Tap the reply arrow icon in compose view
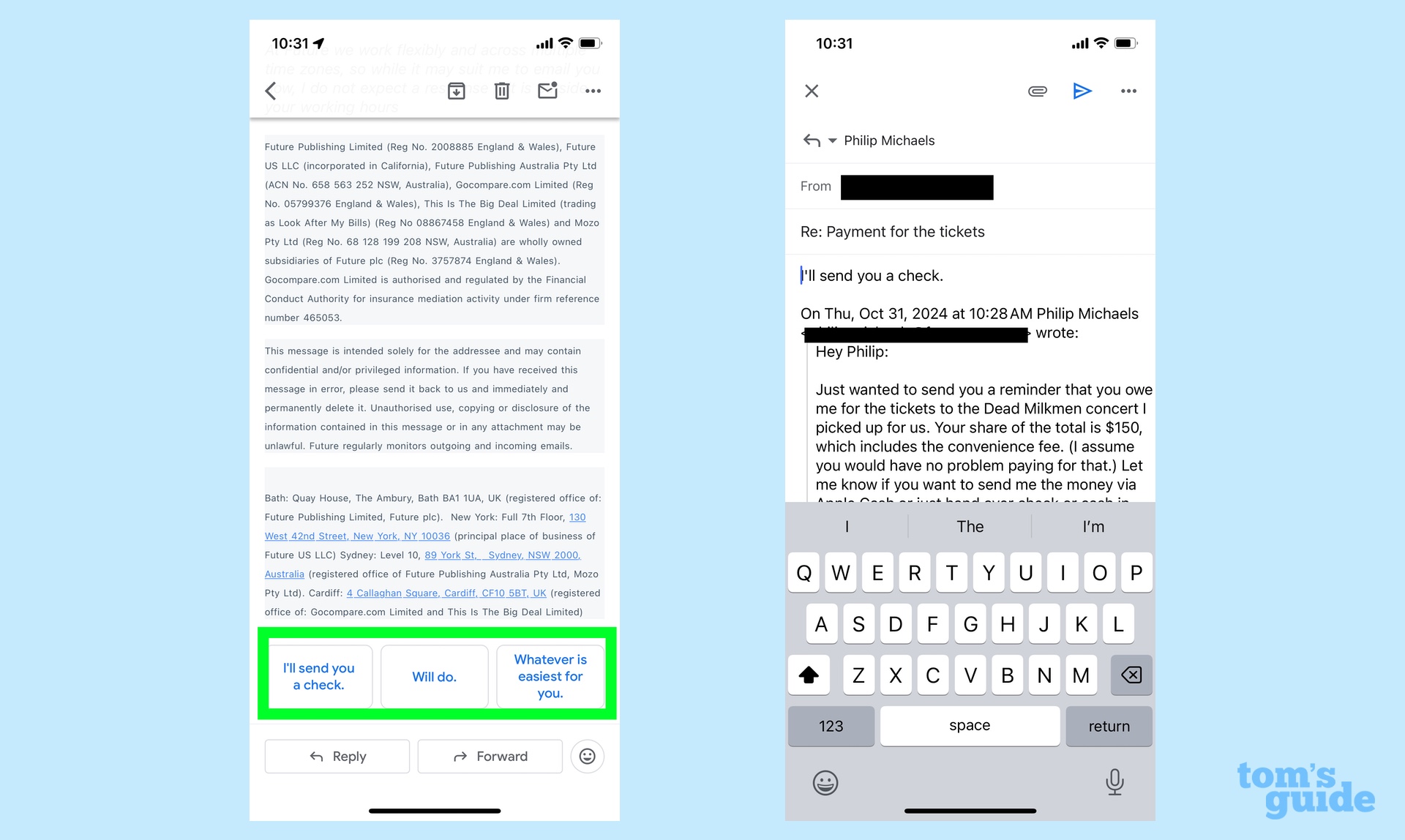 point(812,140)
